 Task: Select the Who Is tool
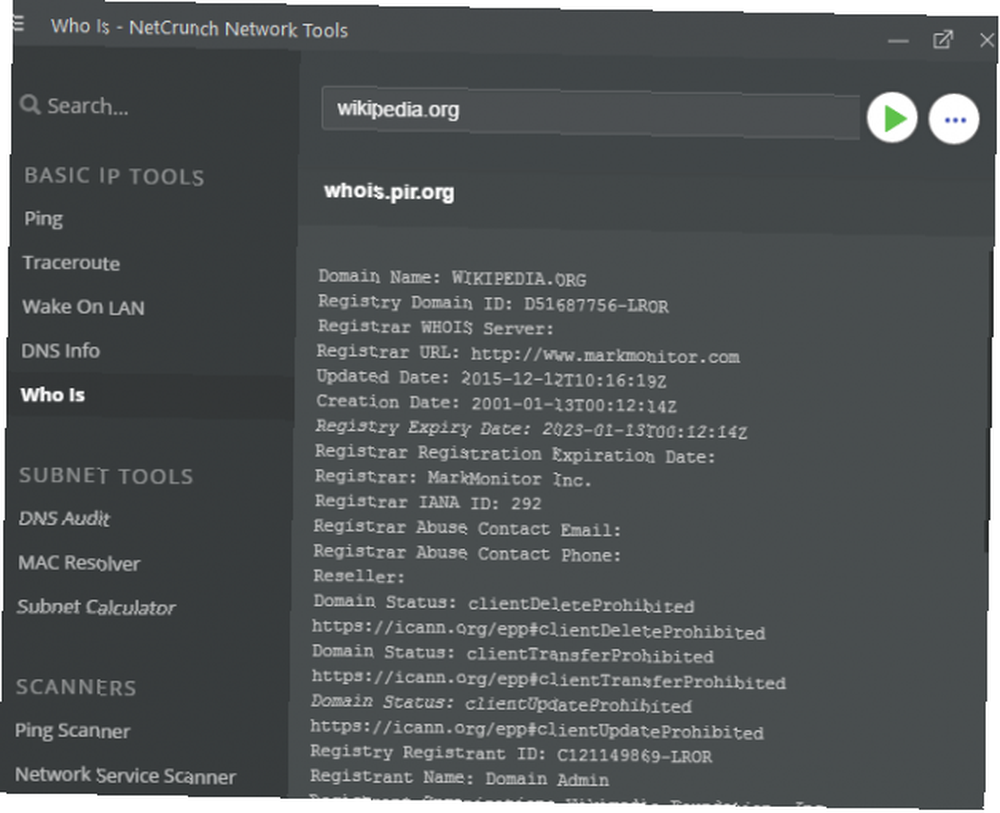52,395
